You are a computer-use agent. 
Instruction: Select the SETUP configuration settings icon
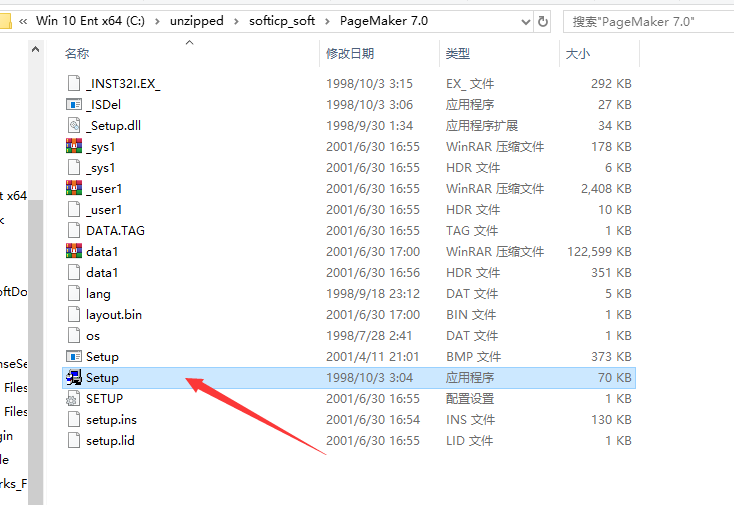pyautogui.click(x=73, y=399)
